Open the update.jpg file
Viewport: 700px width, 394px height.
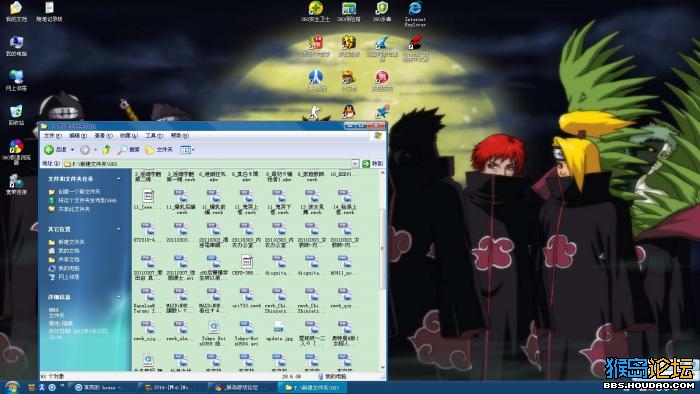point(279,332)
